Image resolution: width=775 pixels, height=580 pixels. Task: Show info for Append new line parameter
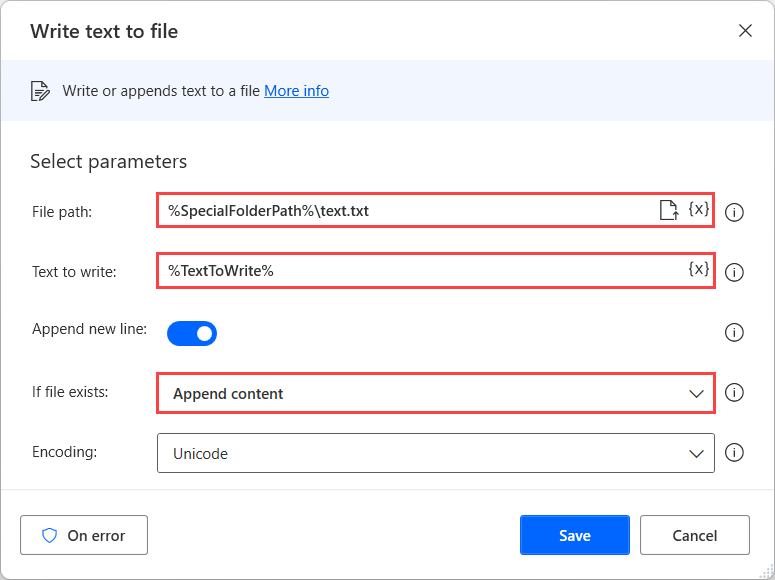pyautogui.click(x=734, y=332)
